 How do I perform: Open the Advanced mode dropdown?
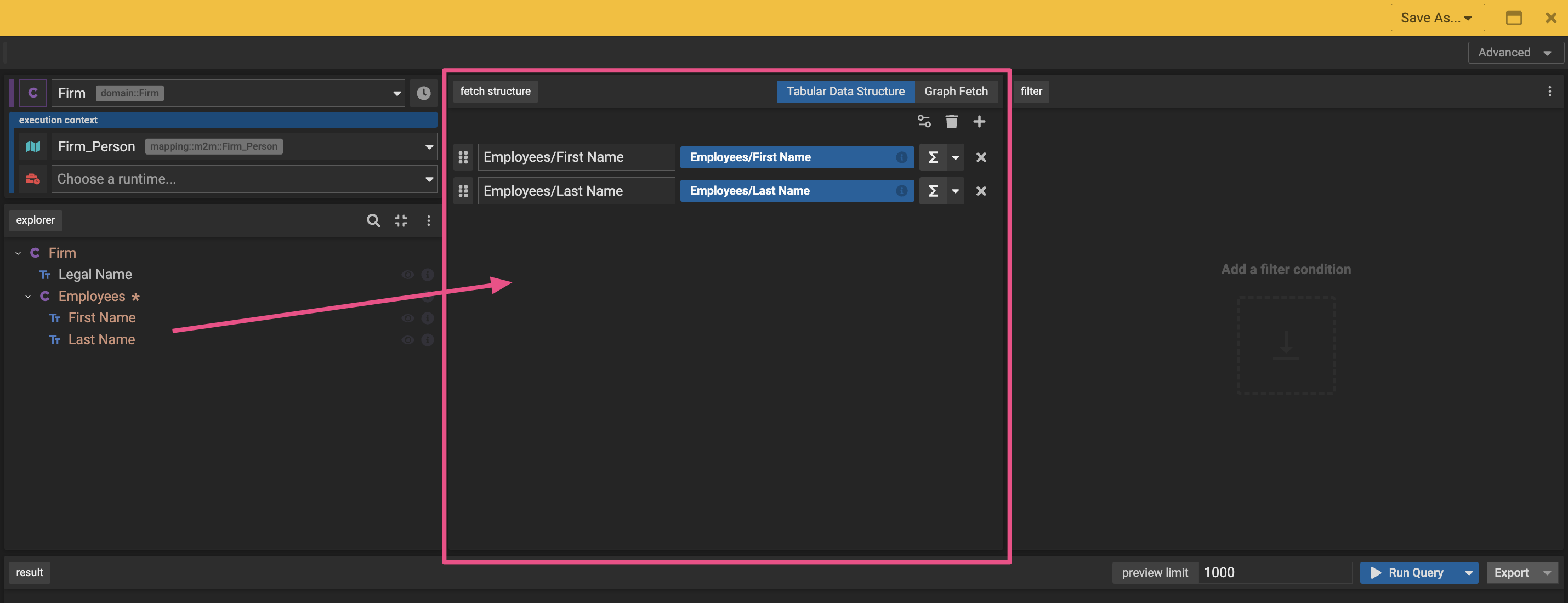click(x=1514, y=52)
